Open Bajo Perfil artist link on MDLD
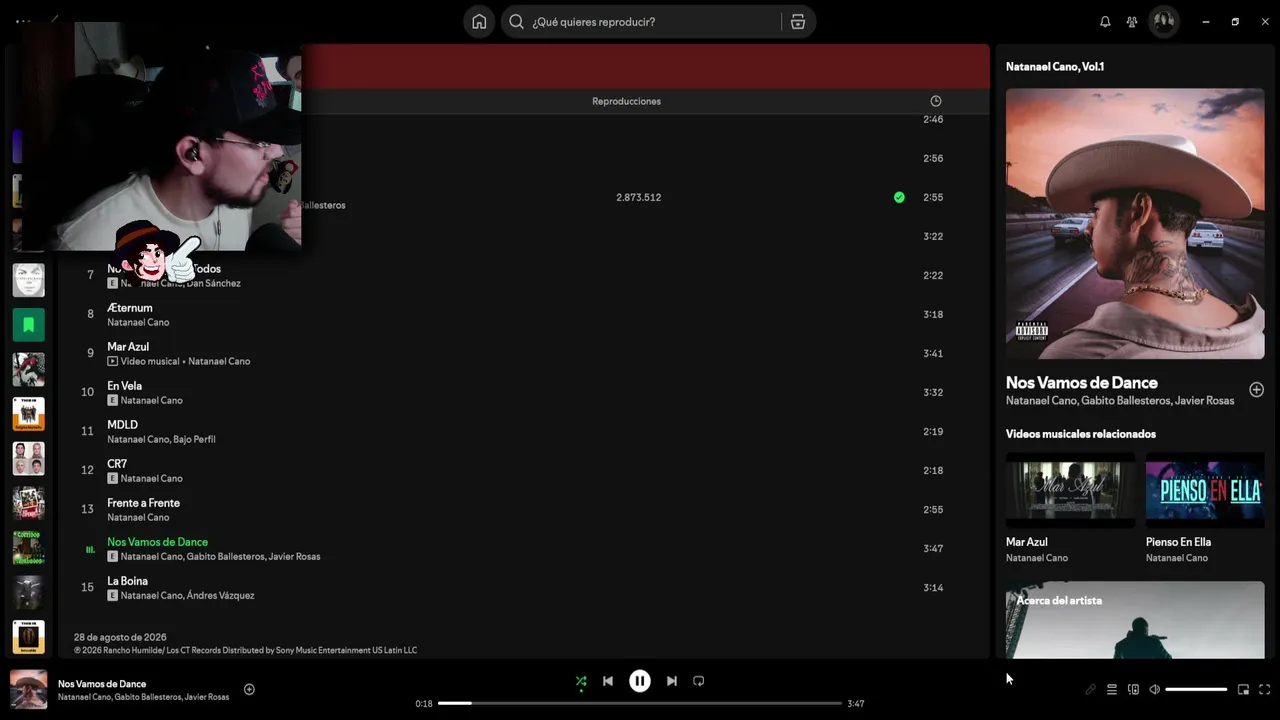The image size is (1280, 720). pos(193,439)
